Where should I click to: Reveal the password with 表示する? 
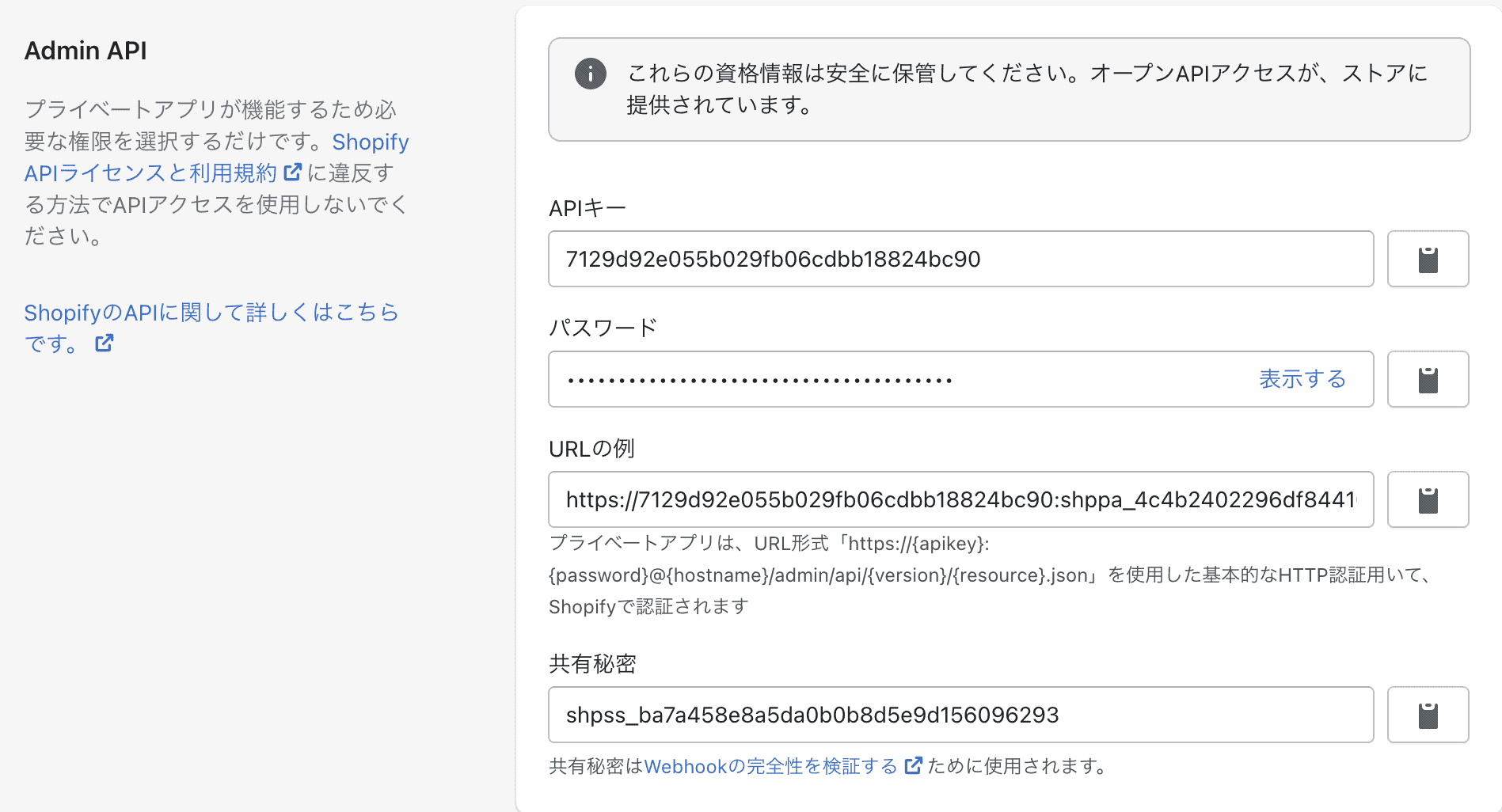(x=1302, y=379)
